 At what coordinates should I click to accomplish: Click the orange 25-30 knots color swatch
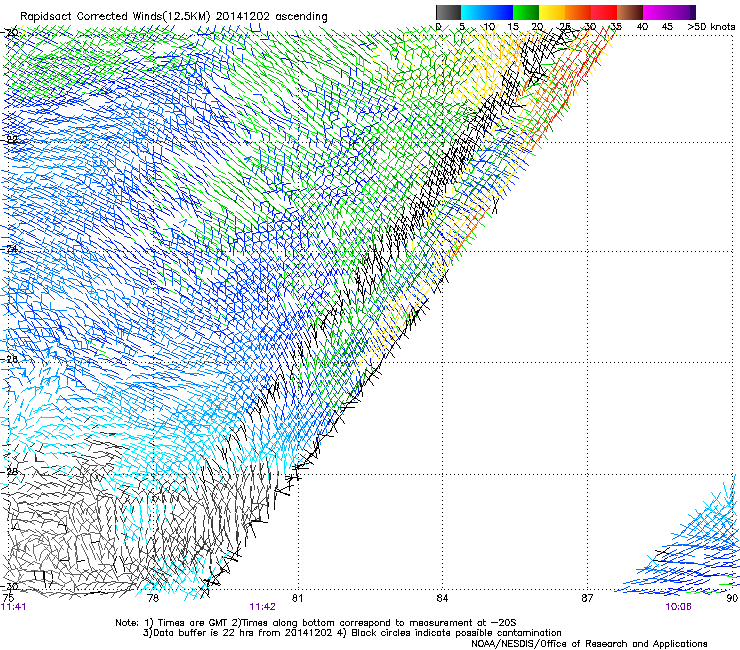(578, 12)
